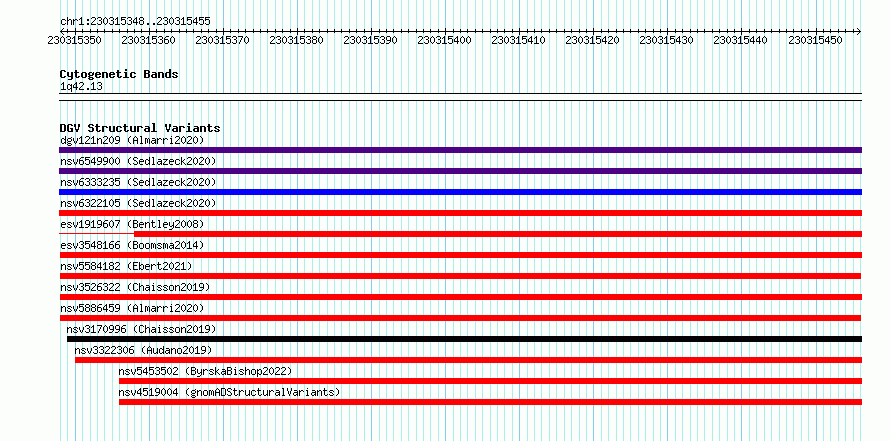
Task: Click ruler tick label 230315410
Action: pyautogui.click(x=518, y=40)
